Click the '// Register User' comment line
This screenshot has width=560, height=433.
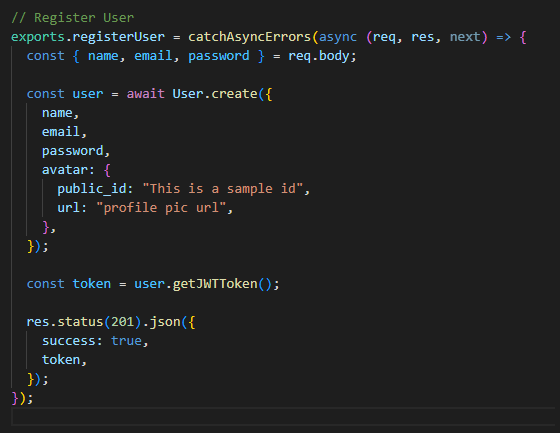[72, 18]
